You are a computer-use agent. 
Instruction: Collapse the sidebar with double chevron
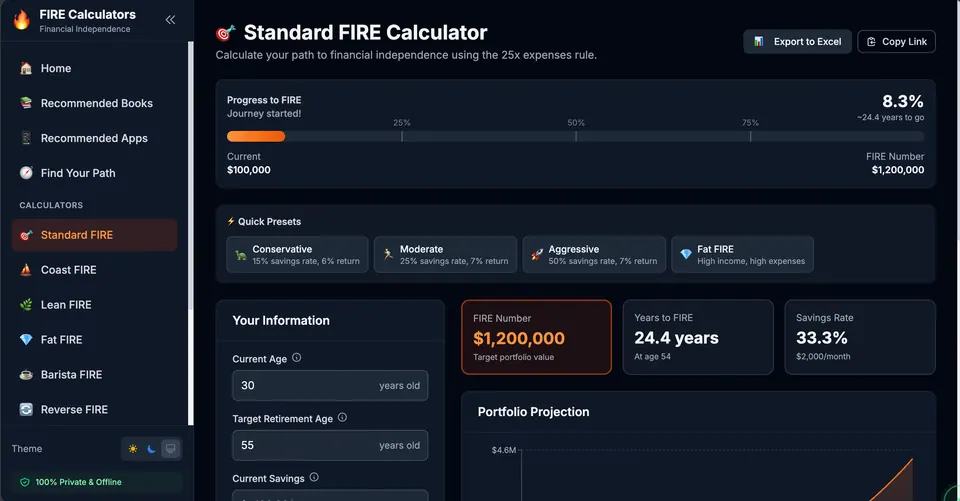170,20
